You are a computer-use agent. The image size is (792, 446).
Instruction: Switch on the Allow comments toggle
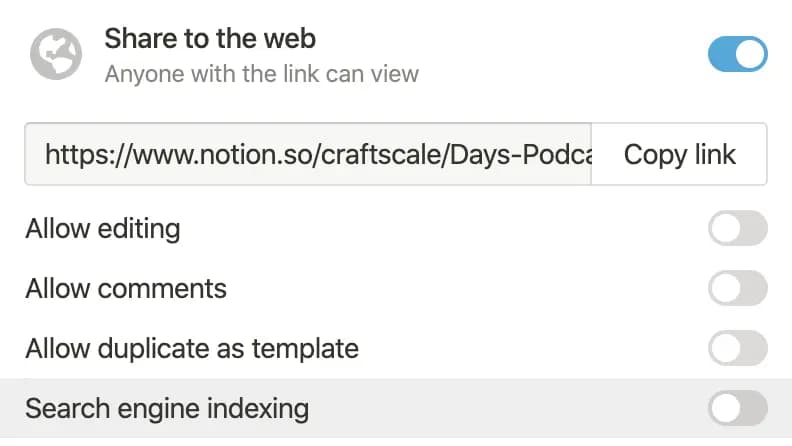[737, 288]
